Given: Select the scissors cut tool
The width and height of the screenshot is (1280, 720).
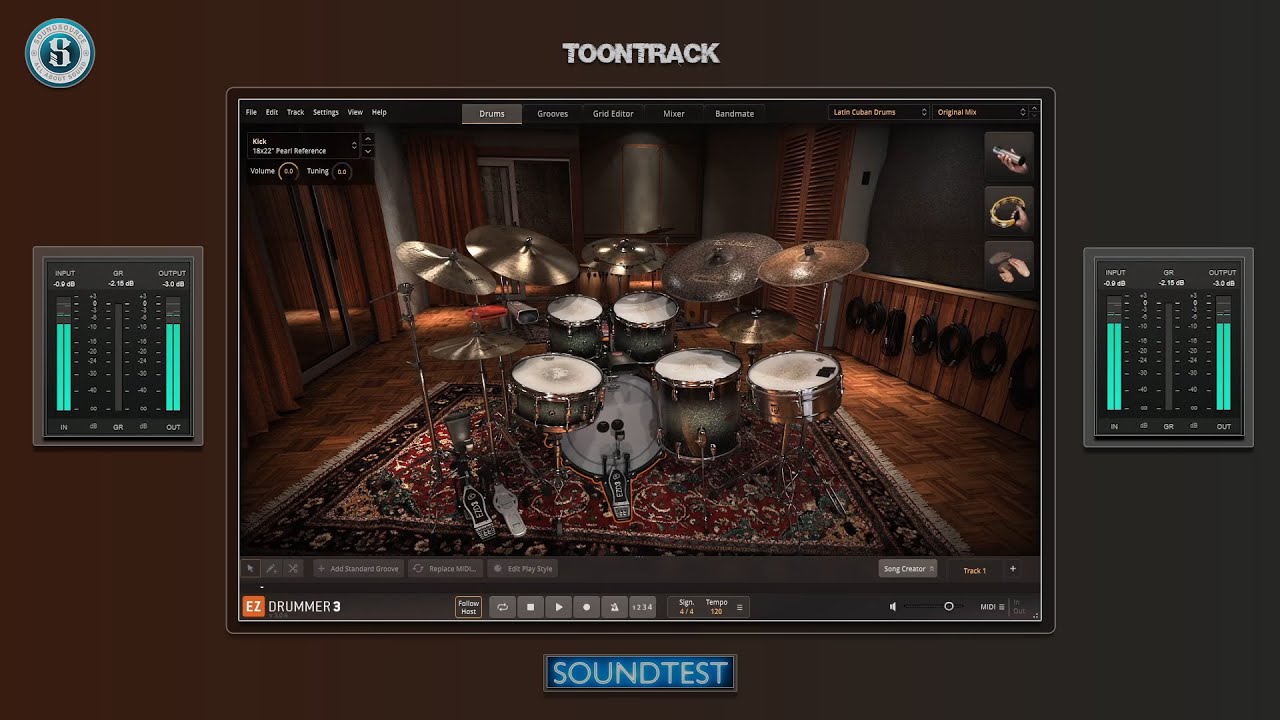Looking at the screenshot, I should (293, 568).
